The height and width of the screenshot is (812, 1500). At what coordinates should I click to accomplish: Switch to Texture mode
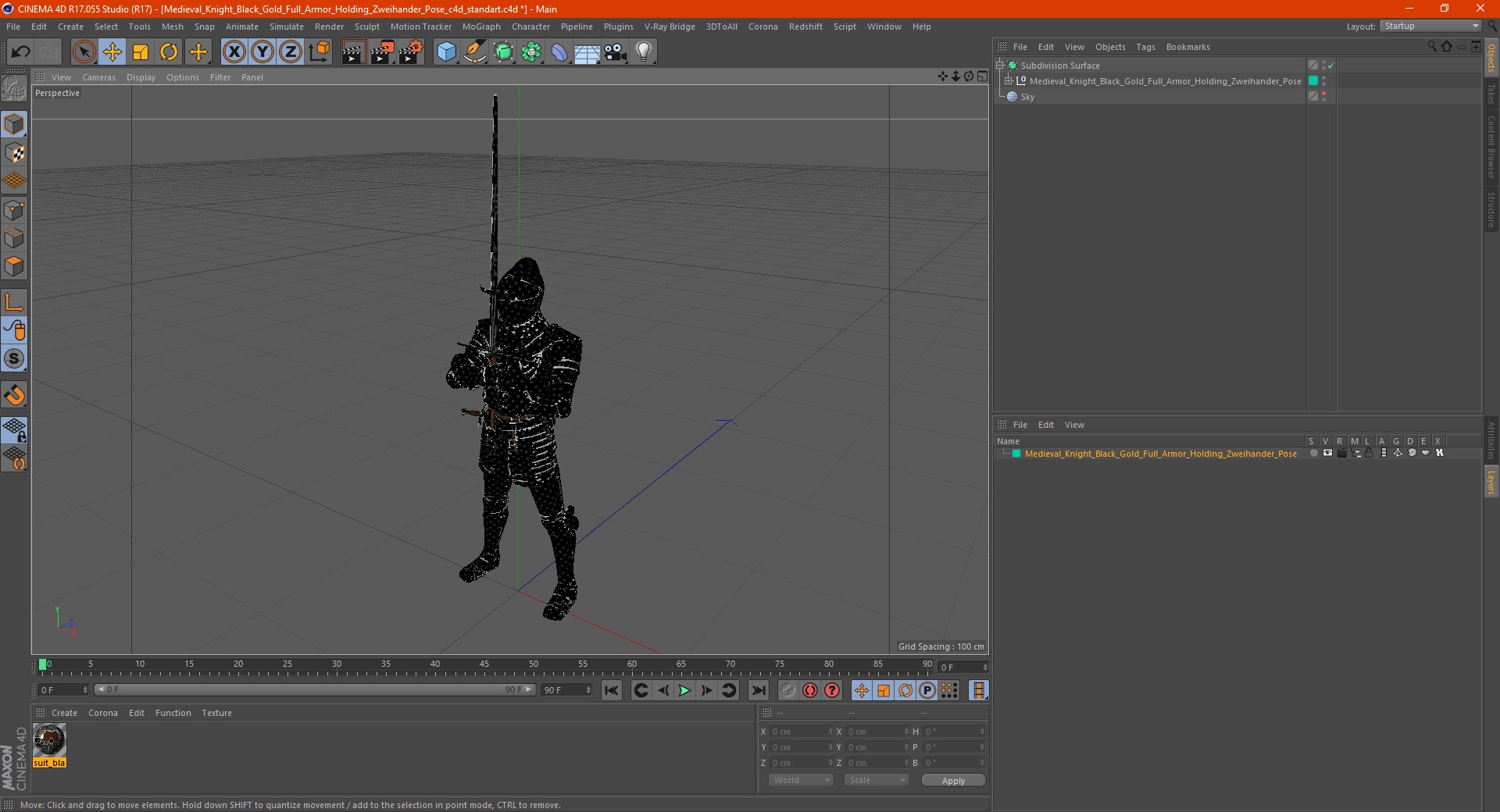(x=14, y=153)
